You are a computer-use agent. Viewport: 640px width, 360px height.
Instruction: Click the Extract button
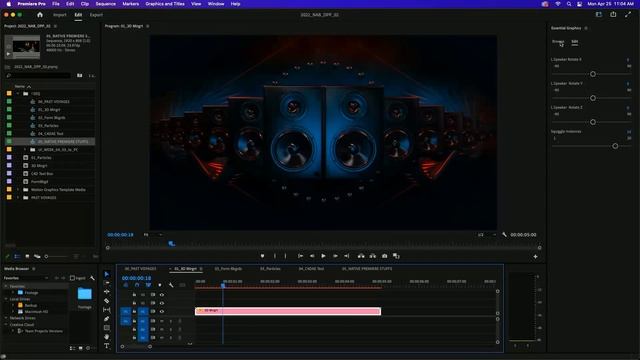tap(373, 256)
